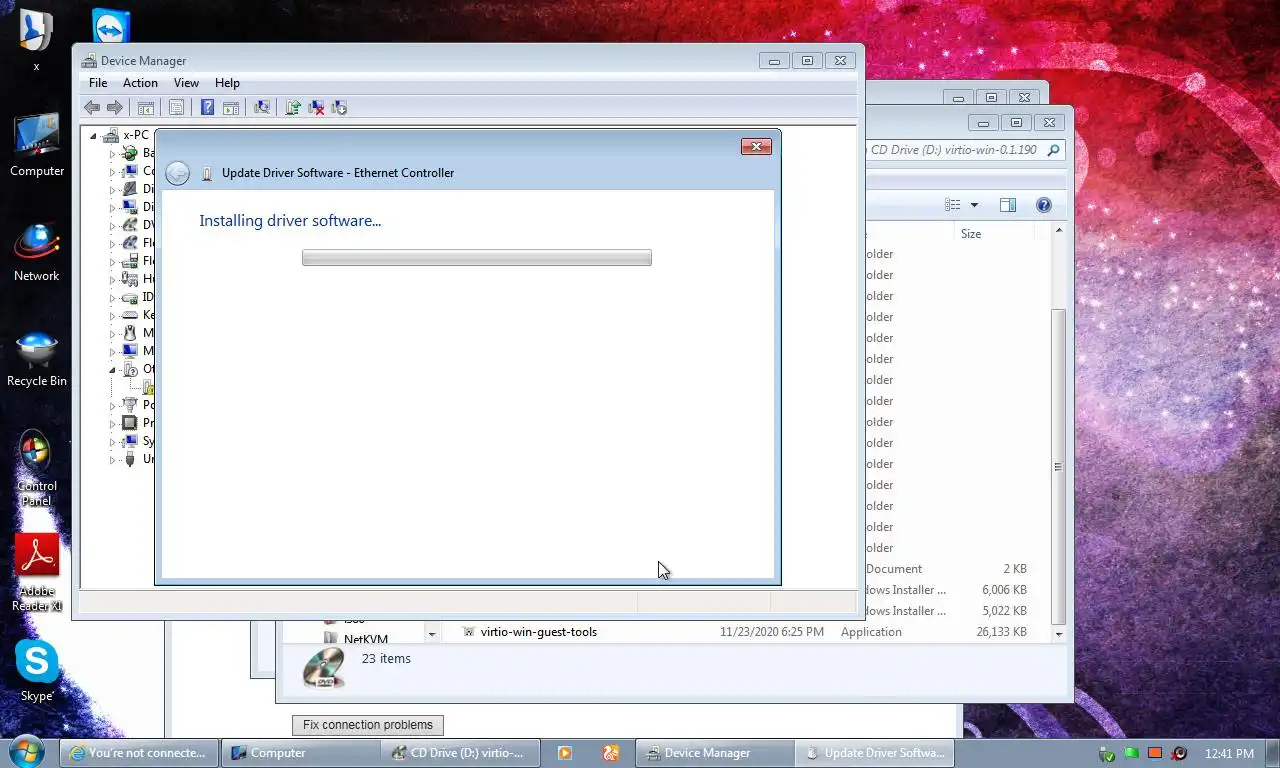Viewport: 1280px width, 768px height.
Task: Collapse the x-PC root node
Action: click(x=94, y=136)
